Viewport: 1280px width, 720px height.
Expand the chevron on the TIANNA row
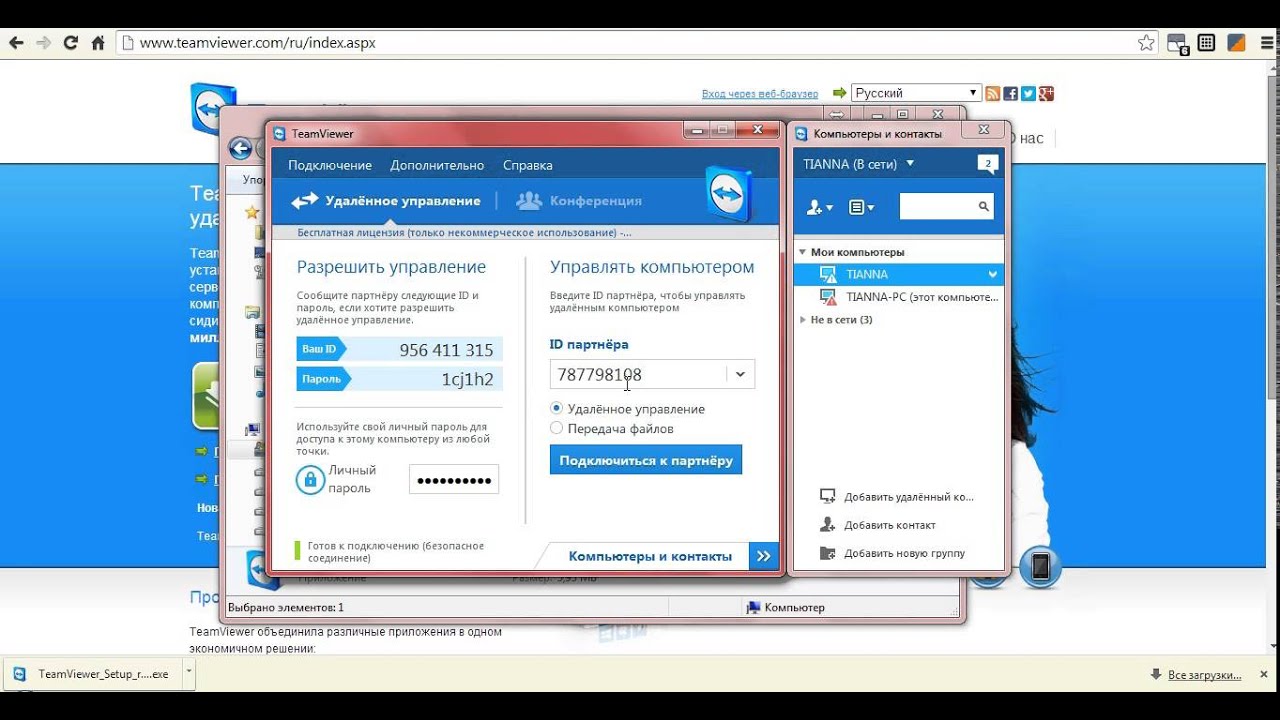(x=992, y=274)
